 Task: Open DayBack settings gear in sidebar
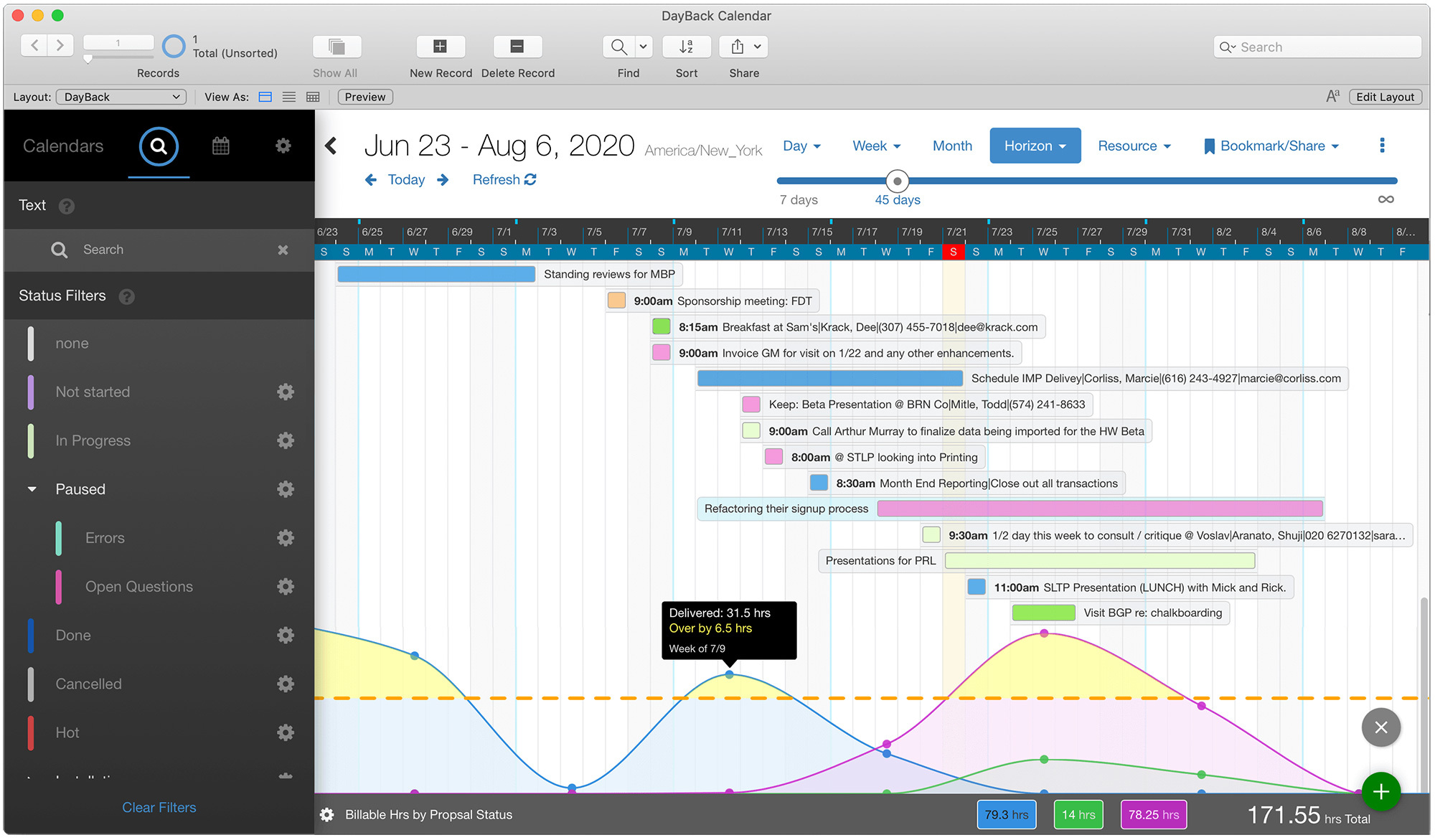[x=283, y=146]
